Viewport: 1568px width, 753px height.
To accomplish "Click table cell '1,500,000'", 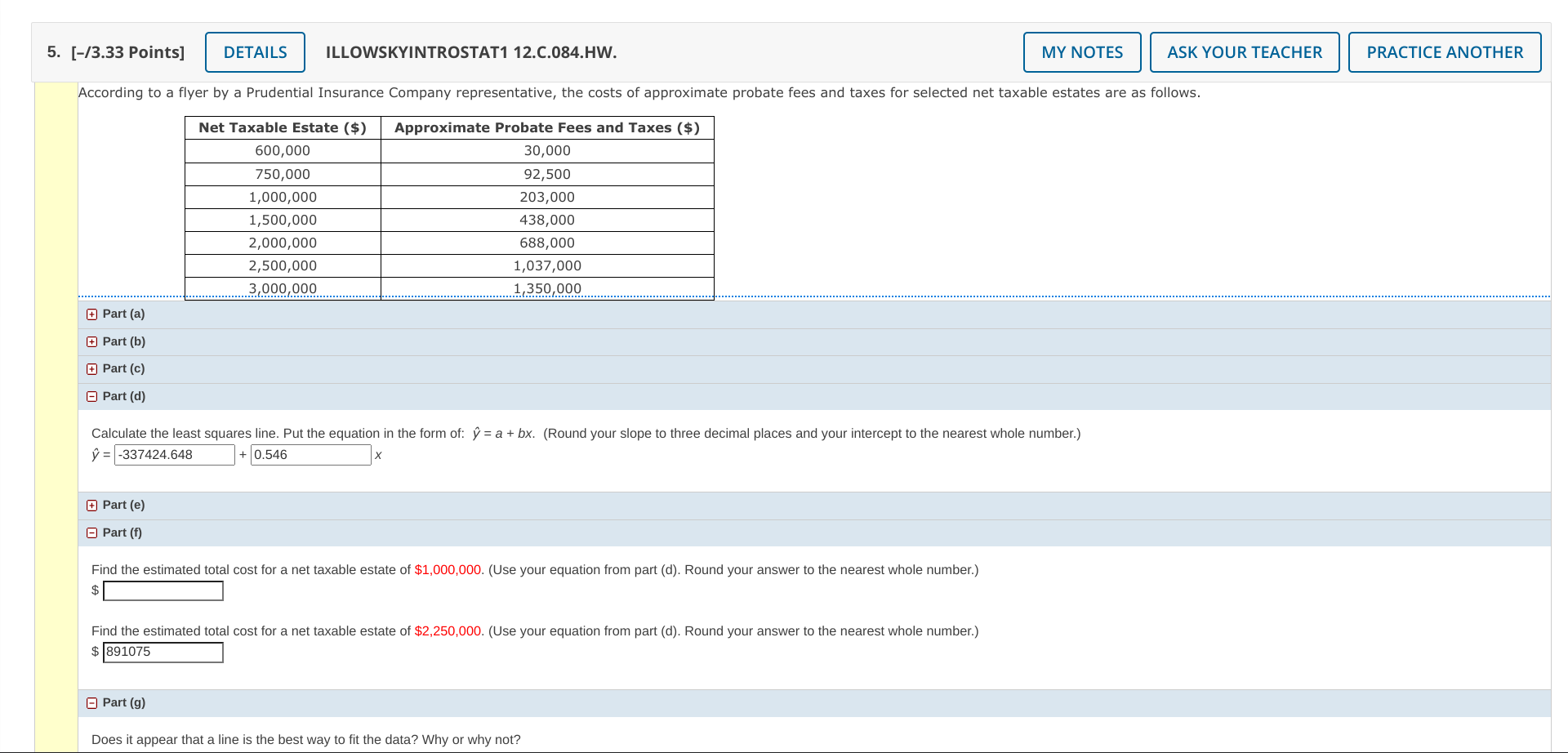I will [x=283, y=220].
